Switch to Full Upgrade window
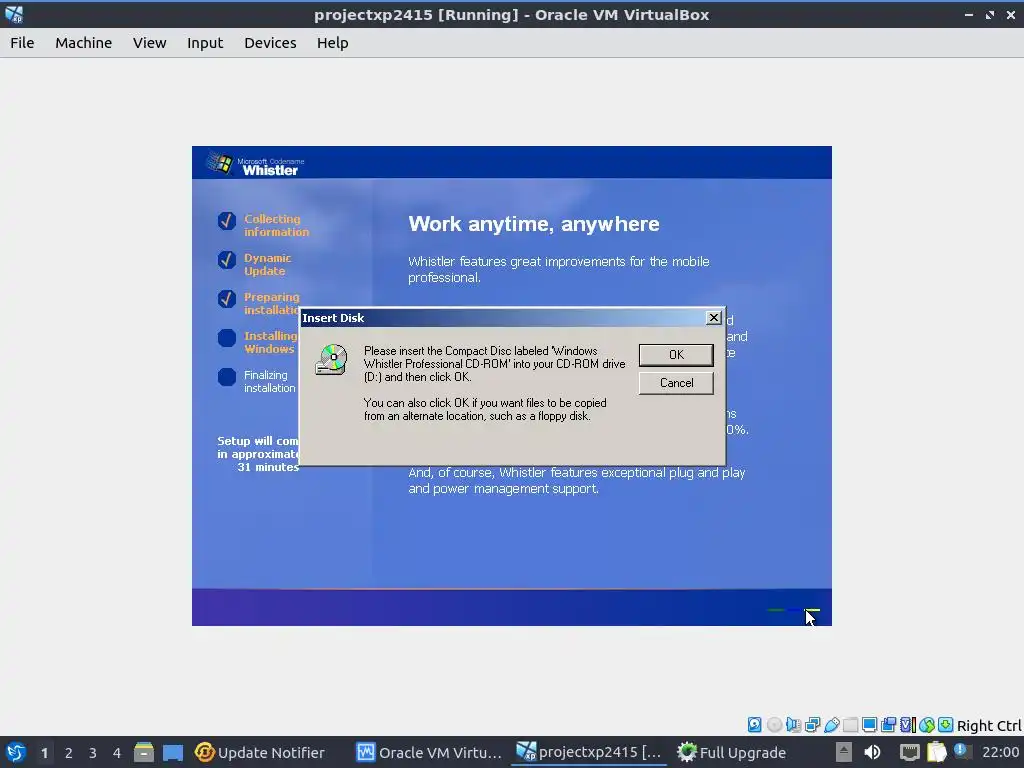 pos(732,753)
